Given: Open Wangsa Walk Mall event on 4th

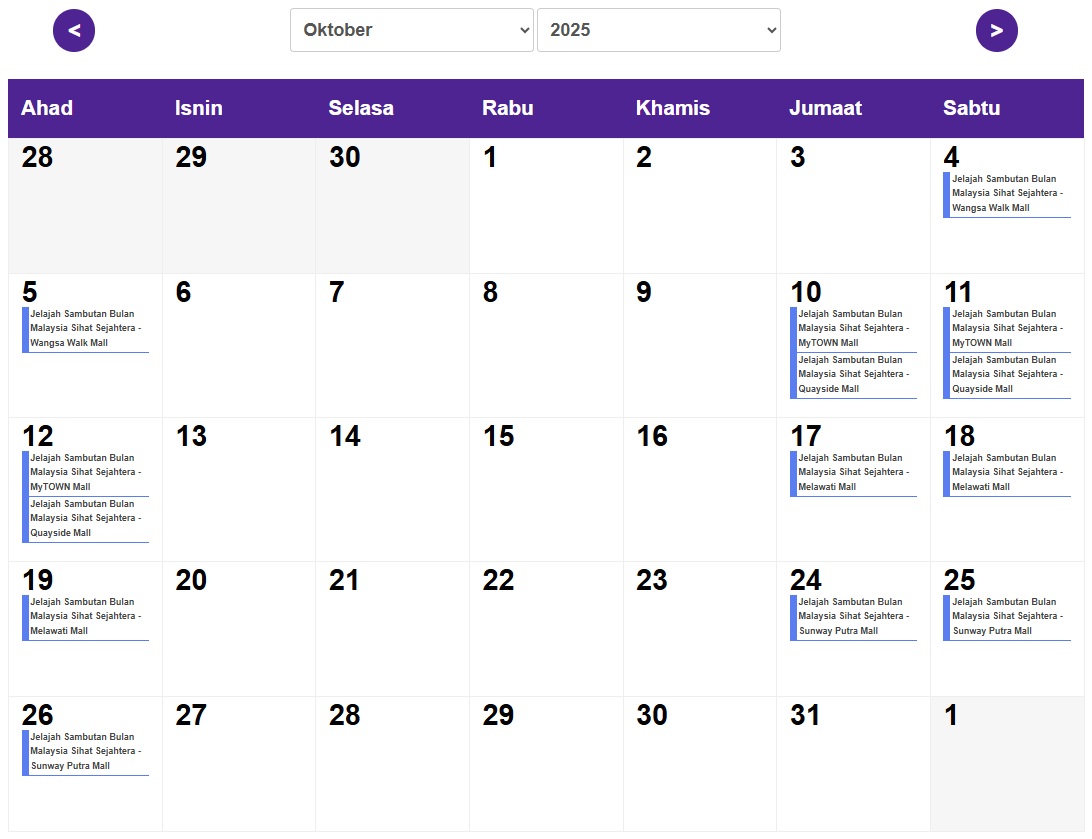Looking at the screenshot, I should tap(1006, 194).
